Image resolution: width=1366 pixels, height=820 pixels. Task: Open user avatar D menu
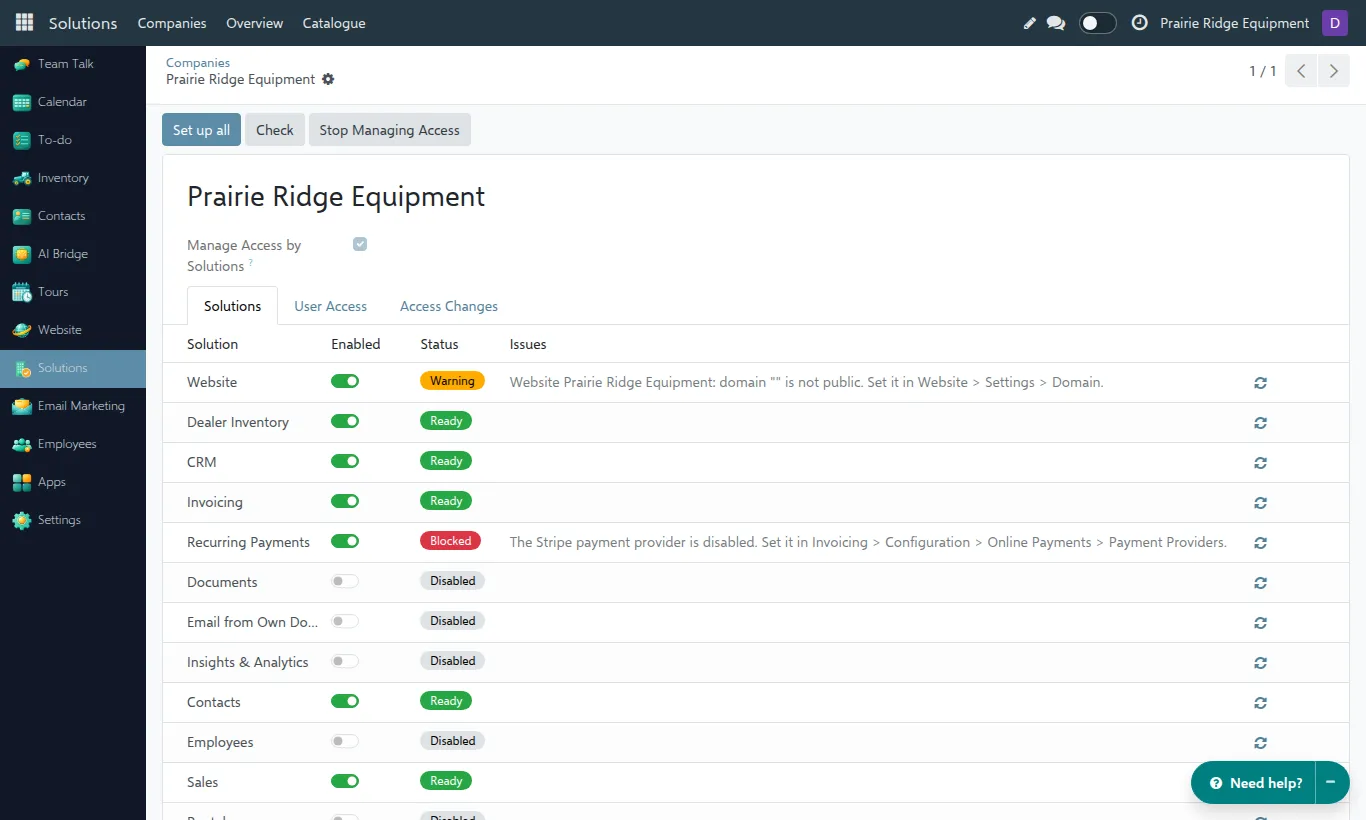[x=1335, y=23]
